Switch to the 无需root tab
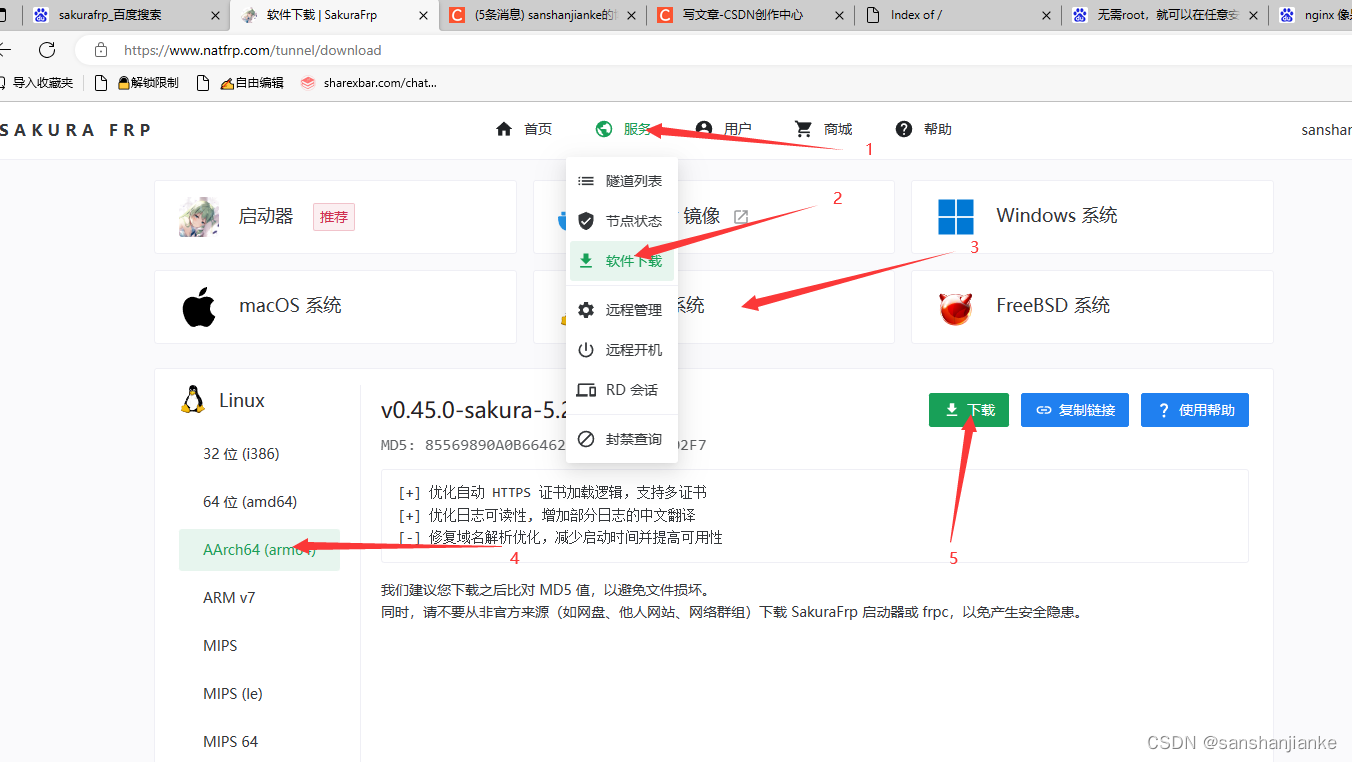This screenshot has height=762, width=1352. point(1166,15)
